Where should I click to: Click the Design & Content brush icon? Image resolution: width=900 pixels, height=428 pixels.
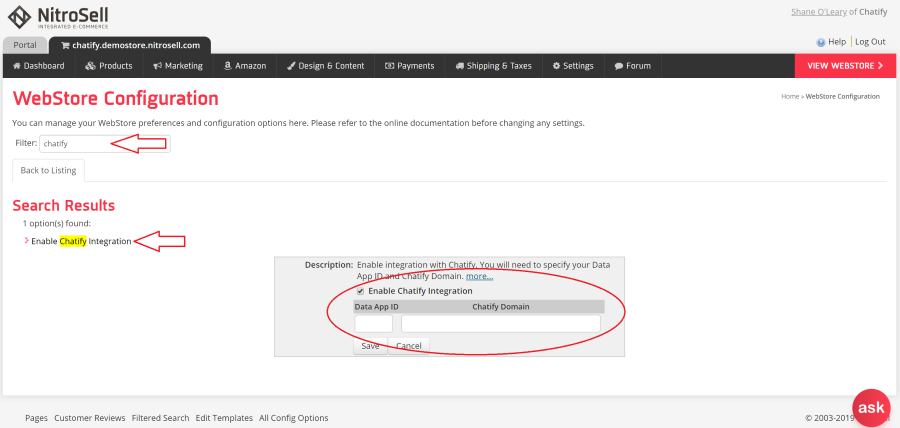291,66
